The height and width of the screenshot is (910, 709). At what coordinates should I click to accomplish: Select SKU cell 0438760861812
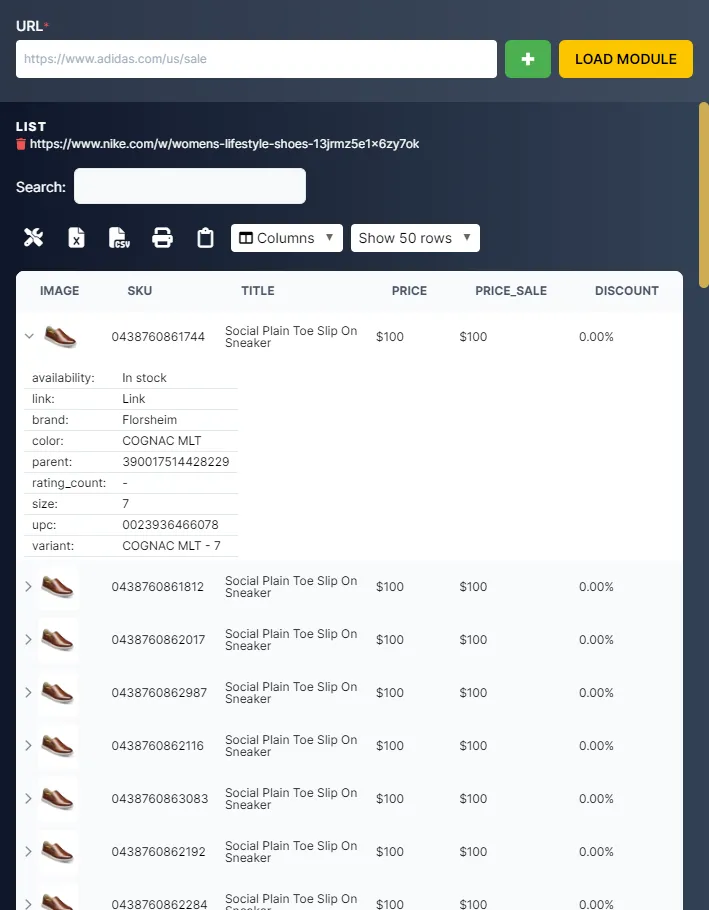click(158, 587)
